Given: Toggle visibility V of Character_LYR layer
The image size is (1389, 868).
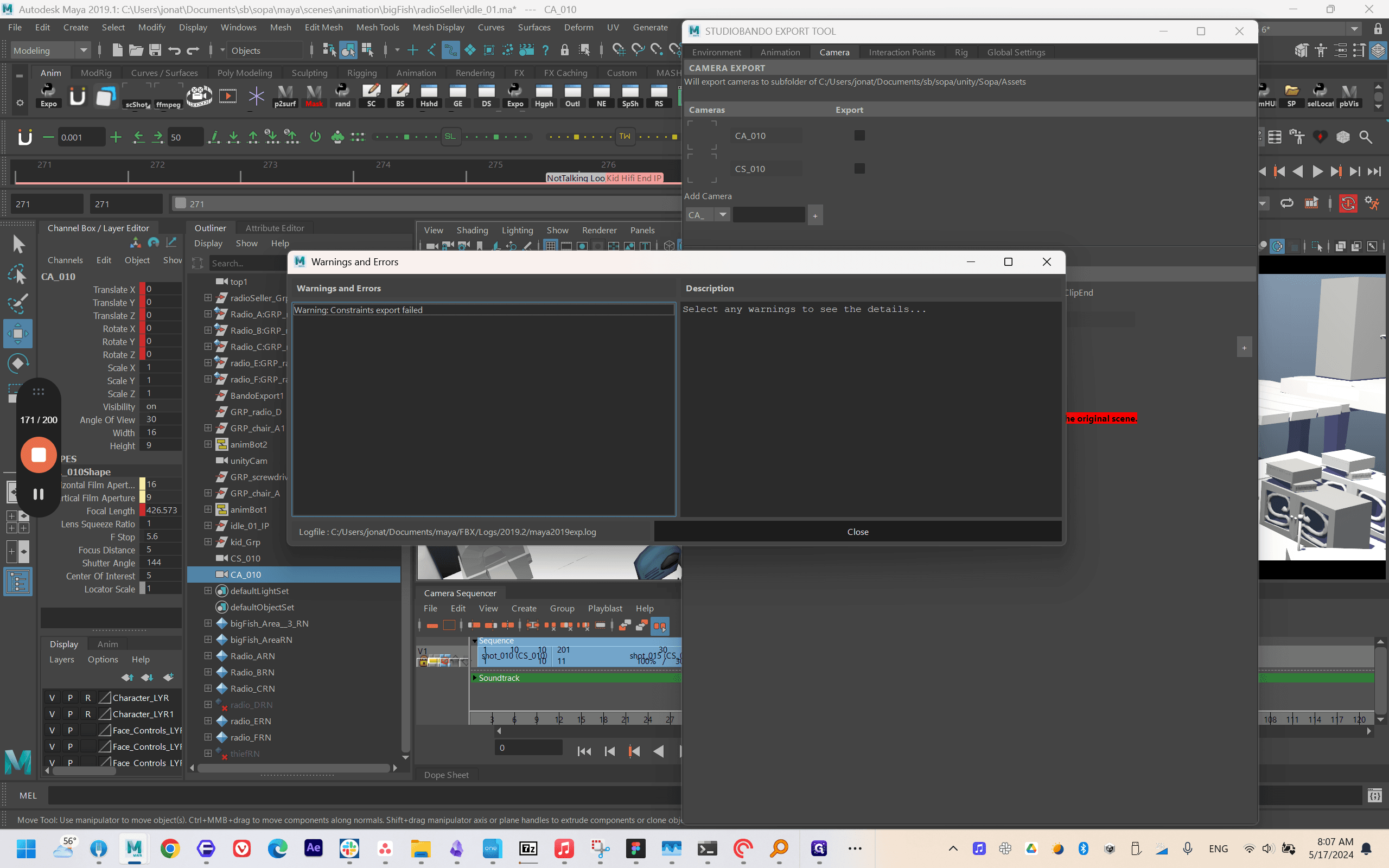Looking at the screenshot, I should [x=52, y=698].
